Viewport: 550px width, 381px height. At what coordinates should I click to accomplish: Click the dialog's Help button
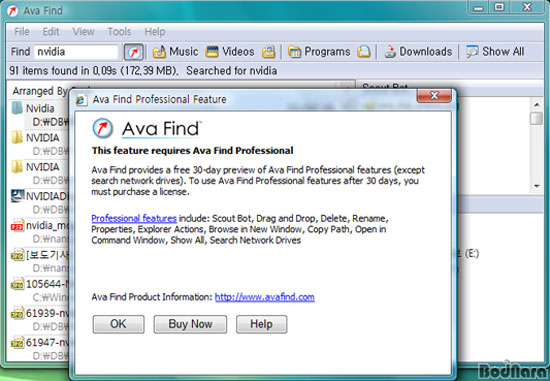(x=261, y=324)
